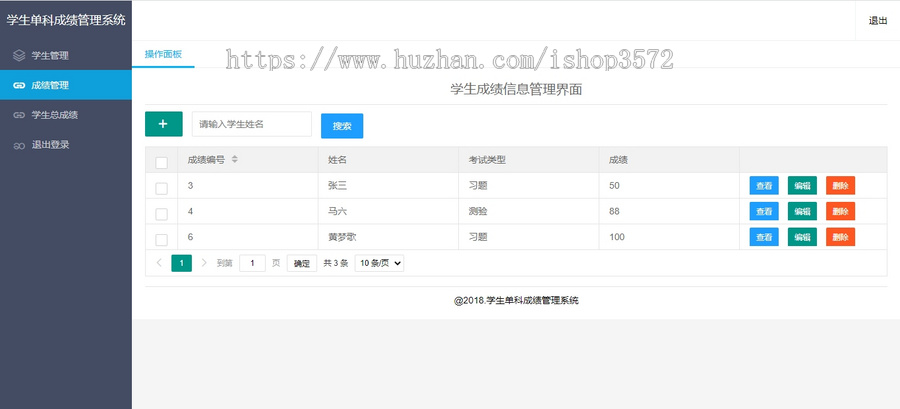This screenshot has width=900, height=409.
Task: Click 退出 at top right
Action: point(878,21)
